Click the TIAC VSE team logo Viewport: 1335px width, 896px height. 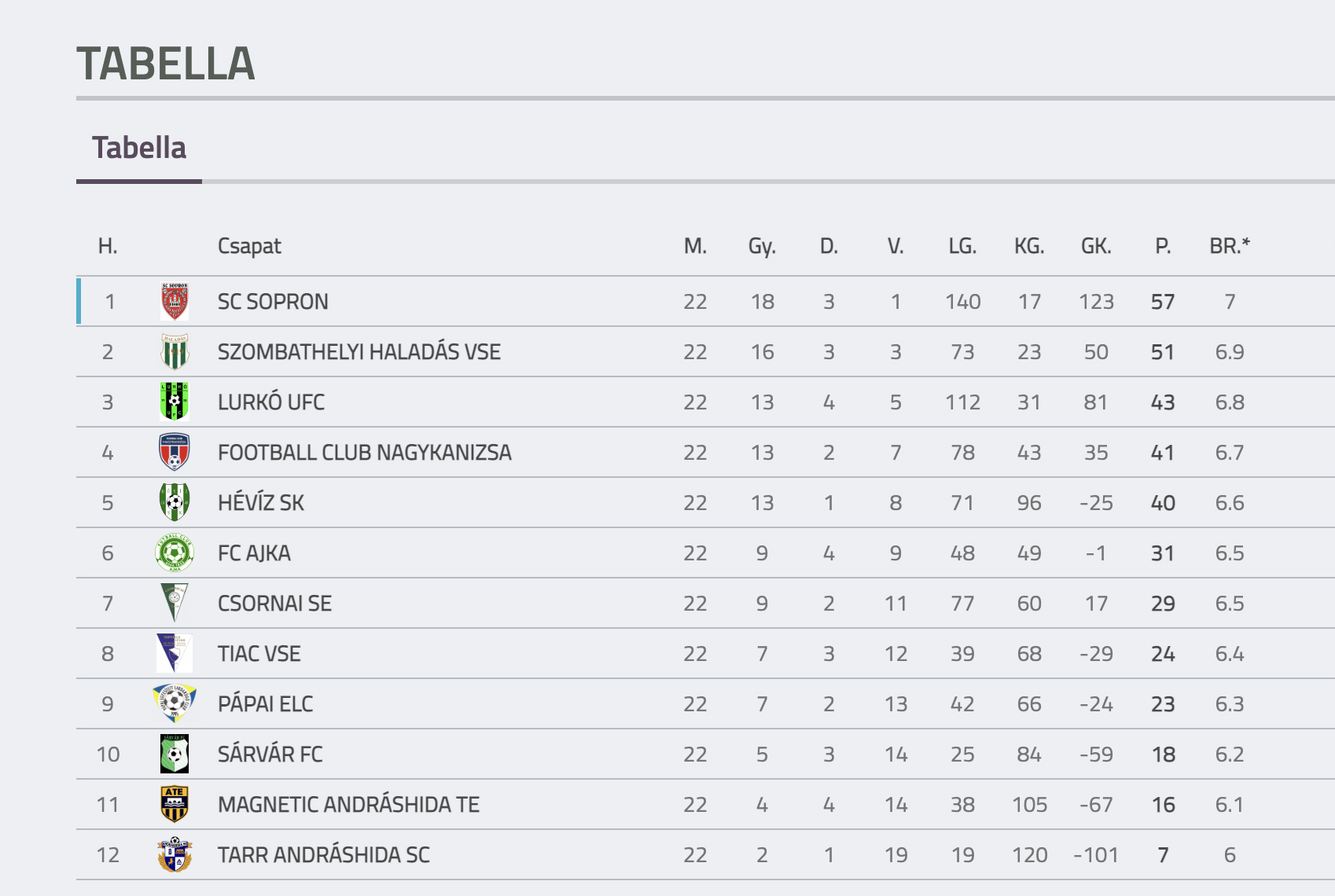pos(175,654)
